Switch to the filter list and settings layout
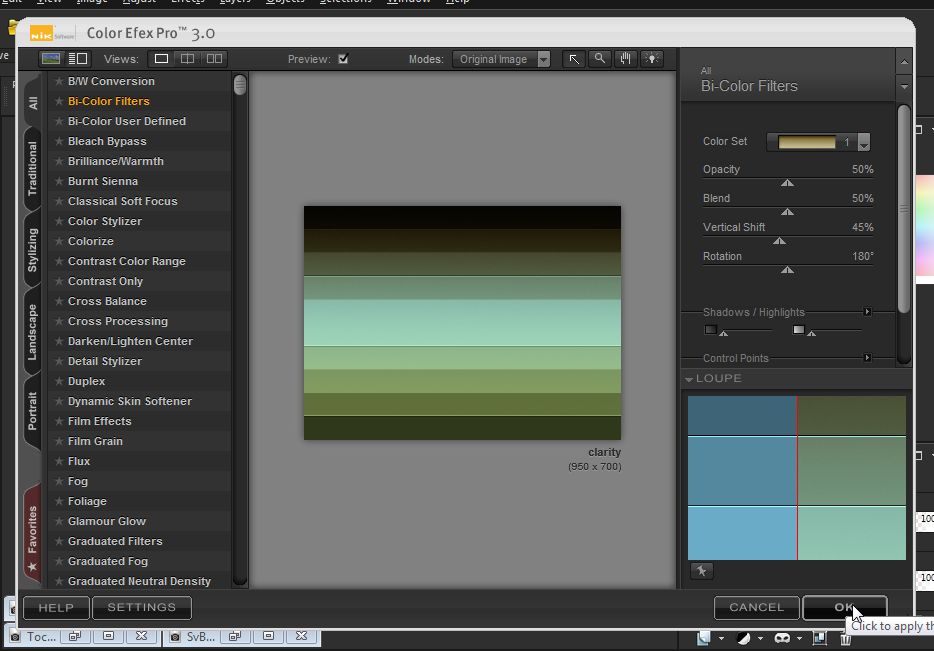Screen dimensions: 934x651 (78, 58)
